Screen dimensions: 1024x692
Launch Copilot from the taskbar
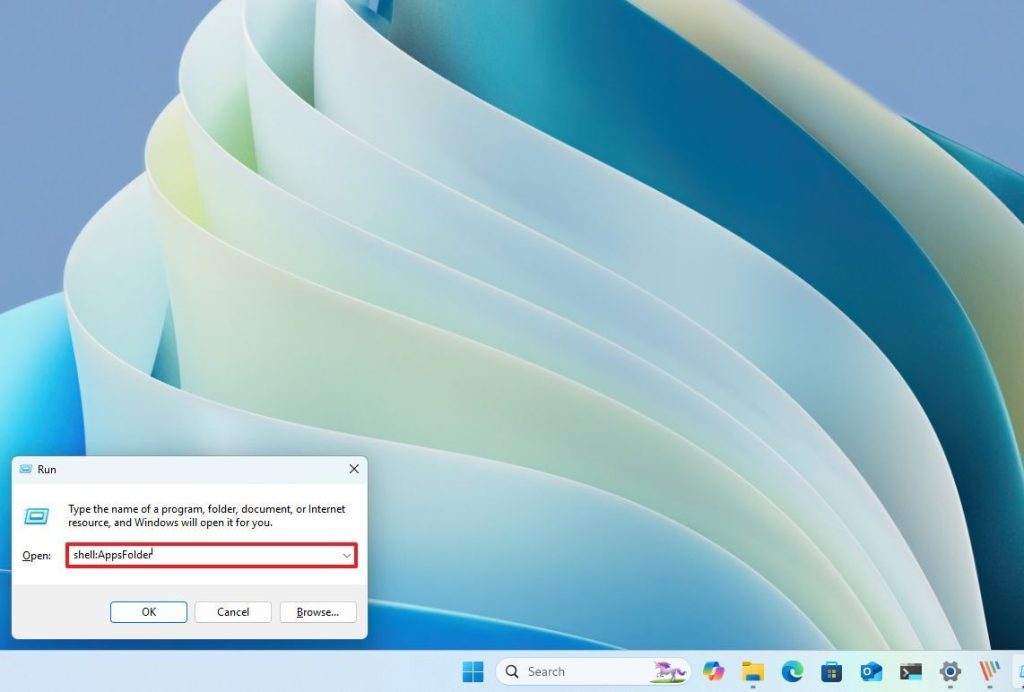713,671
